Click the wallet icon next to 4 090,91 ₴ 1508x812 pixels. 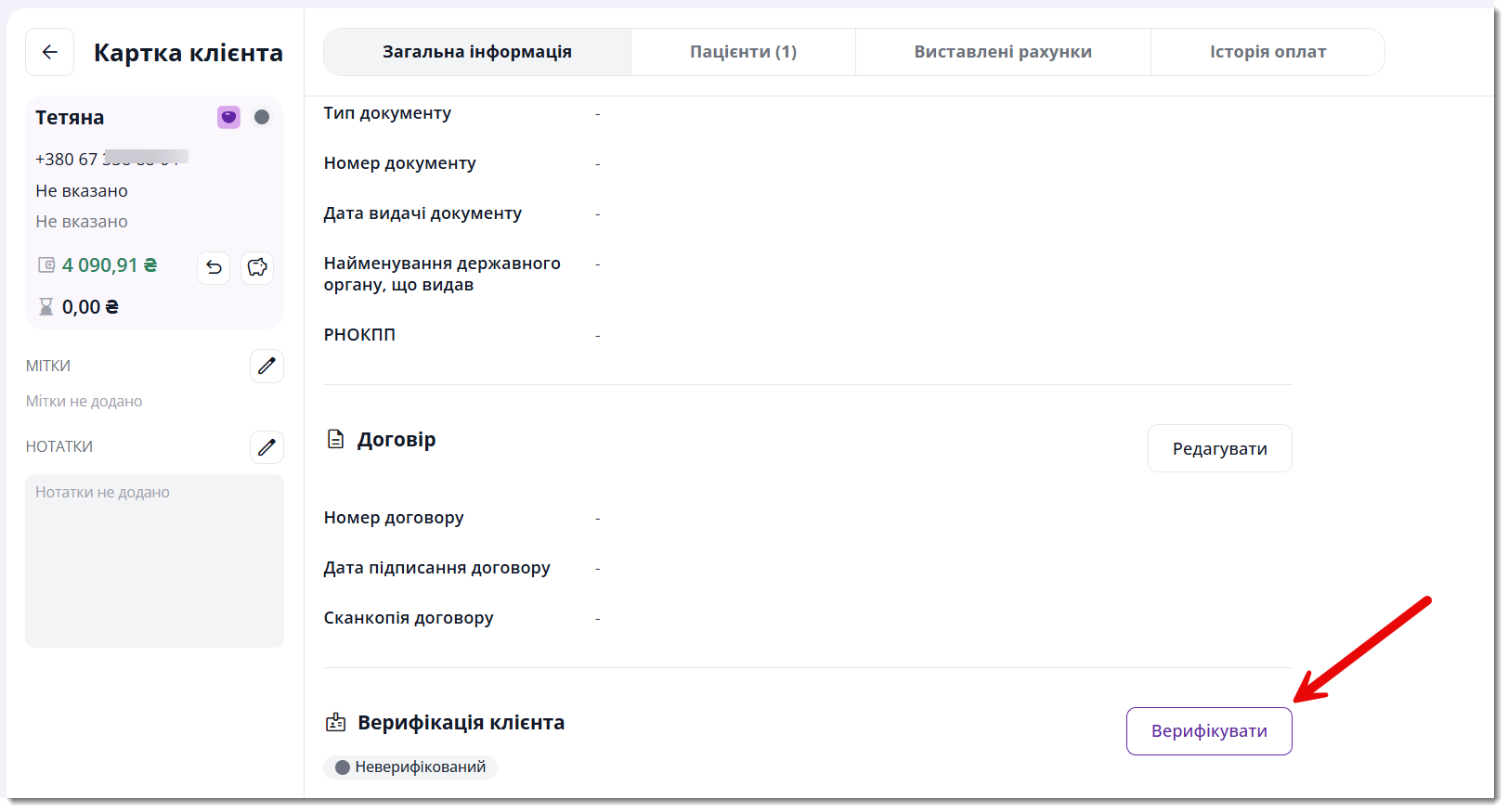pos(46,265)
